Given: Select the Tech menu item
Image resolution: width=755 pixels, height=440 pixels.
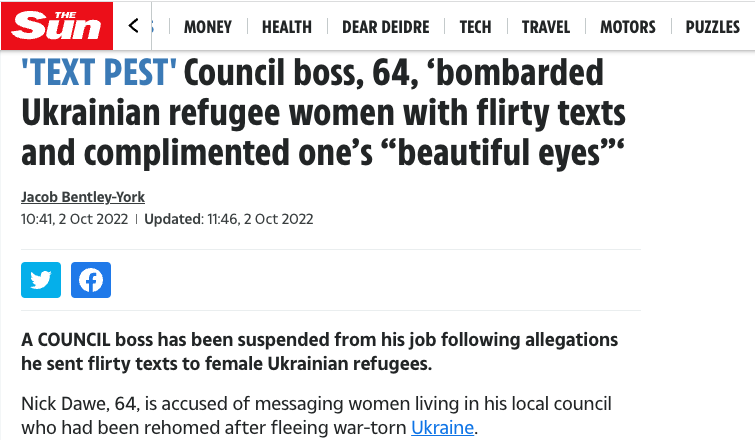Looking at the screenshot, I should coord(475,27).
